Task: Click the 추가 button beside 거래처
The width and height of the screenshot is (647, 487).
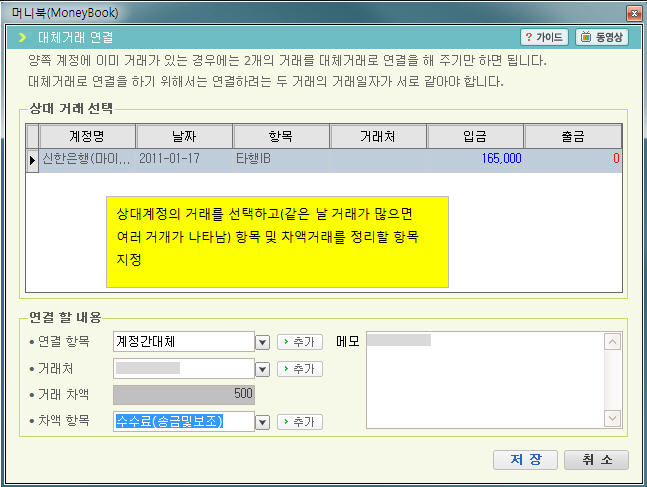Action: (x=299, y=369)
